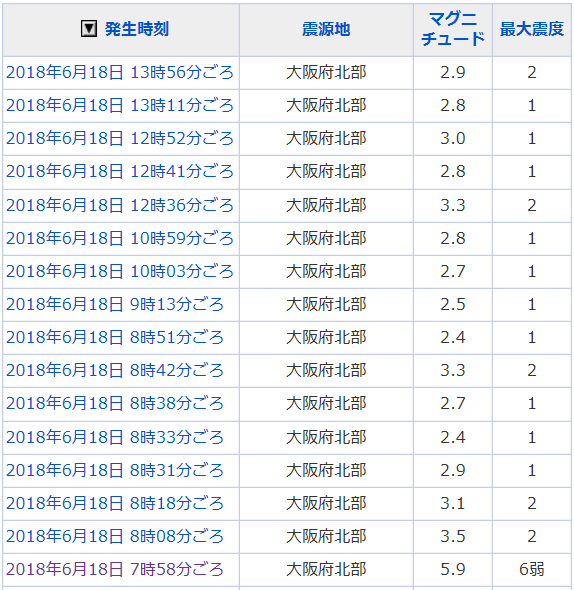Open the 10時59分ごろ earthquake entry
Screen dimensions: 574x590
pyautogui.click(x=120, y=239)
